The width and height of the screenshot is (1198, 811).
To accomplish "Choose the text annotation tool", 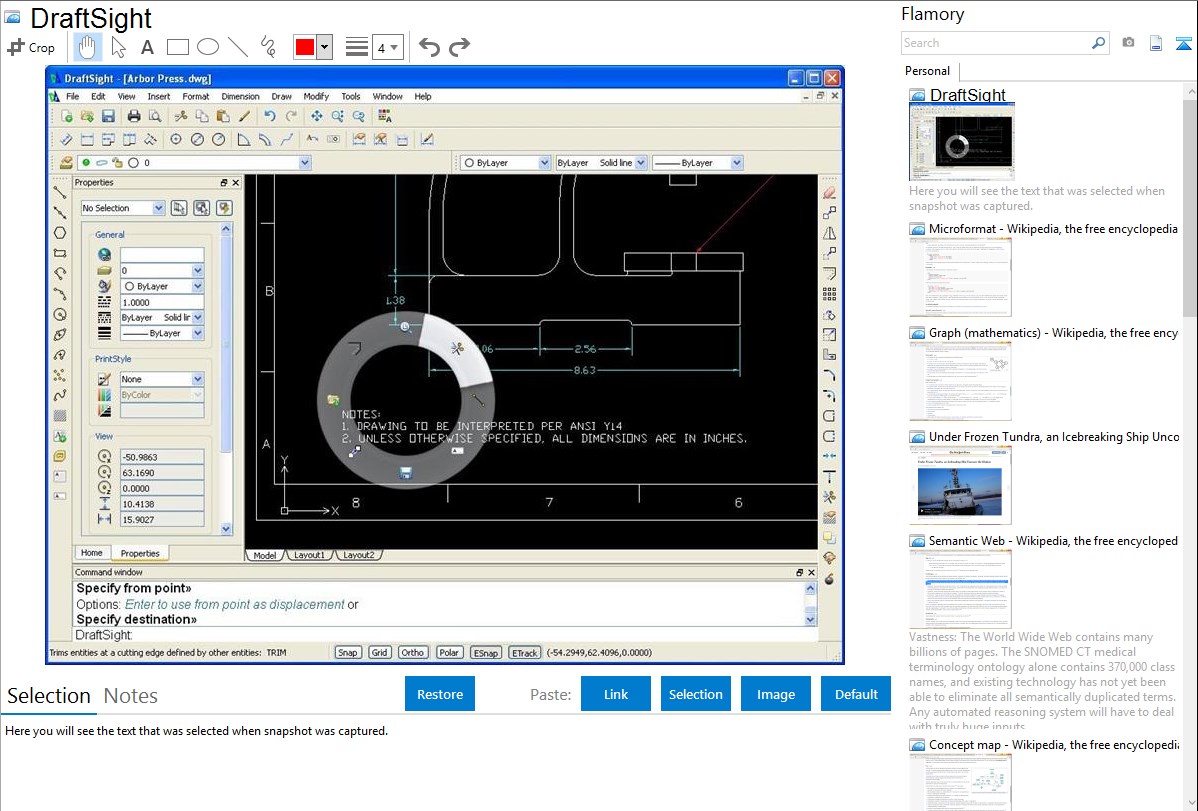I will pyautogui.click(x=147, y=47).
